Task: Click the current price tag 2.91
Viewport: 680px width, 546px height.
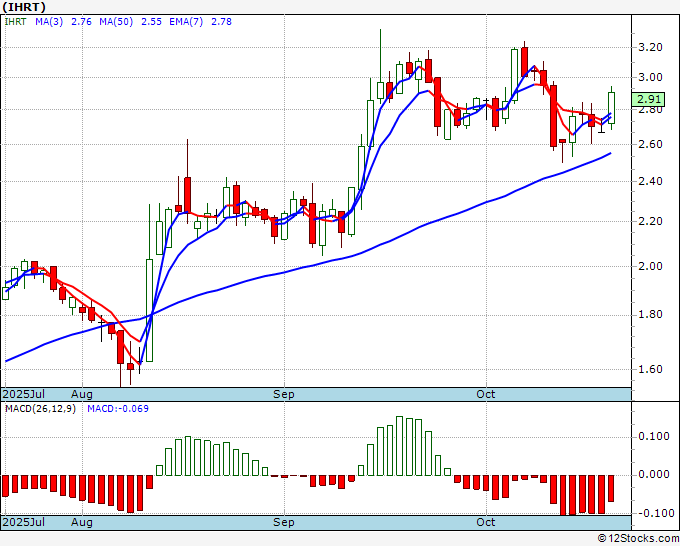Action: click(x=648, y=99)
